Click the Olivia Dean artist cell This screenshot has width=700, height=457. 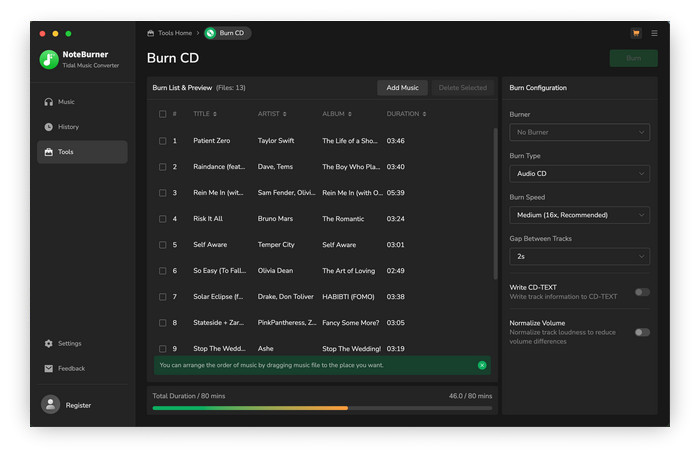tap(275, 270)
